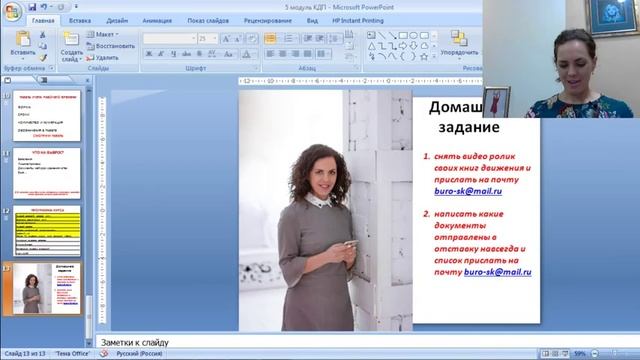This screenshot has height=360, width=640.
Task: Open the Вид ribbon tab
Action: point(312,20)
